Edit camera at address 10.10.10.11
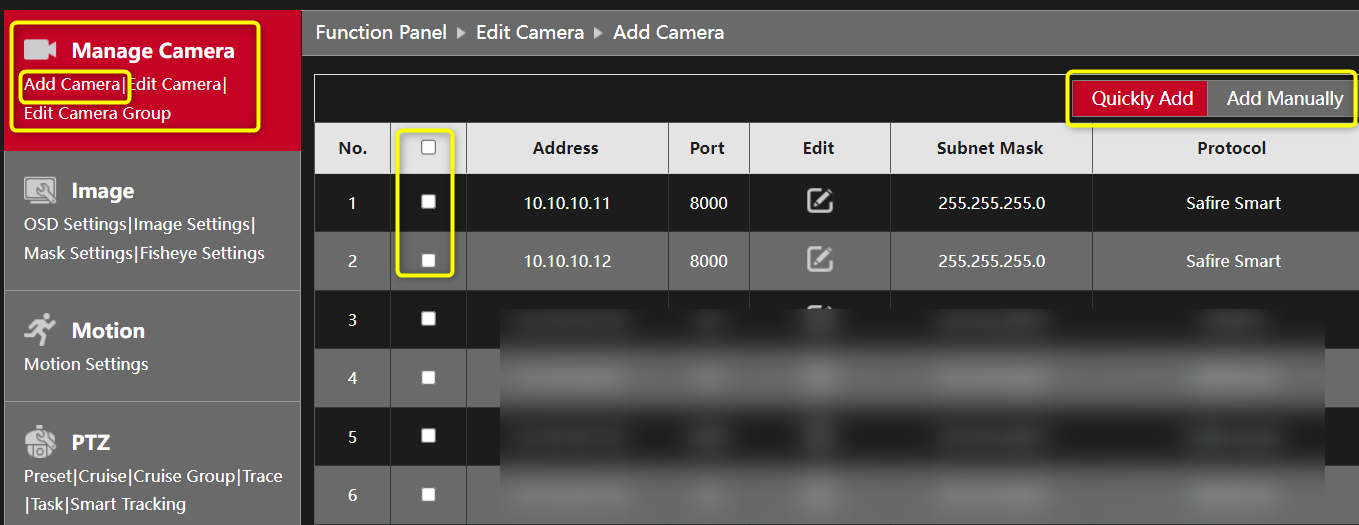 click(819, 202)
